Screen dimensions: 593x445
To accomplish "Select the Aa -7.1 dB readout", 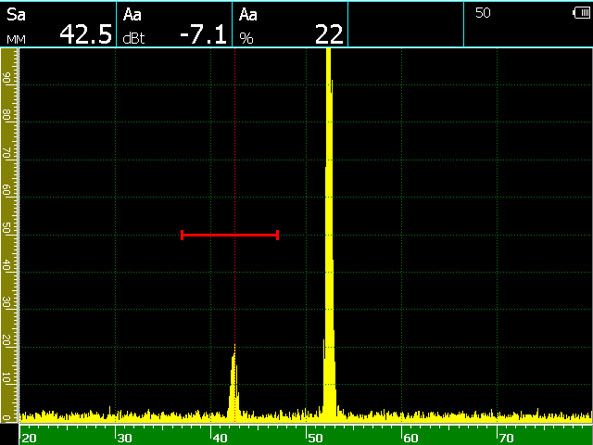I will pos(174,25).
